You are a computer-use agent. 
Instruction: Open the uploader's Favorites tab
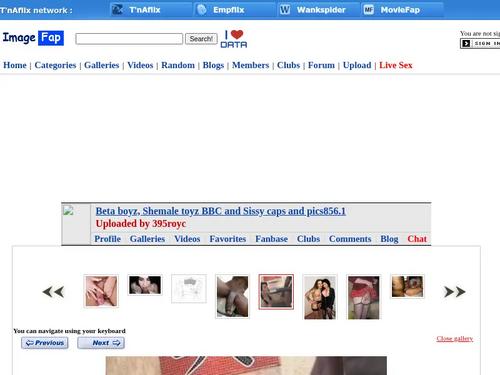pyautogui.click(x=228, y=239)
